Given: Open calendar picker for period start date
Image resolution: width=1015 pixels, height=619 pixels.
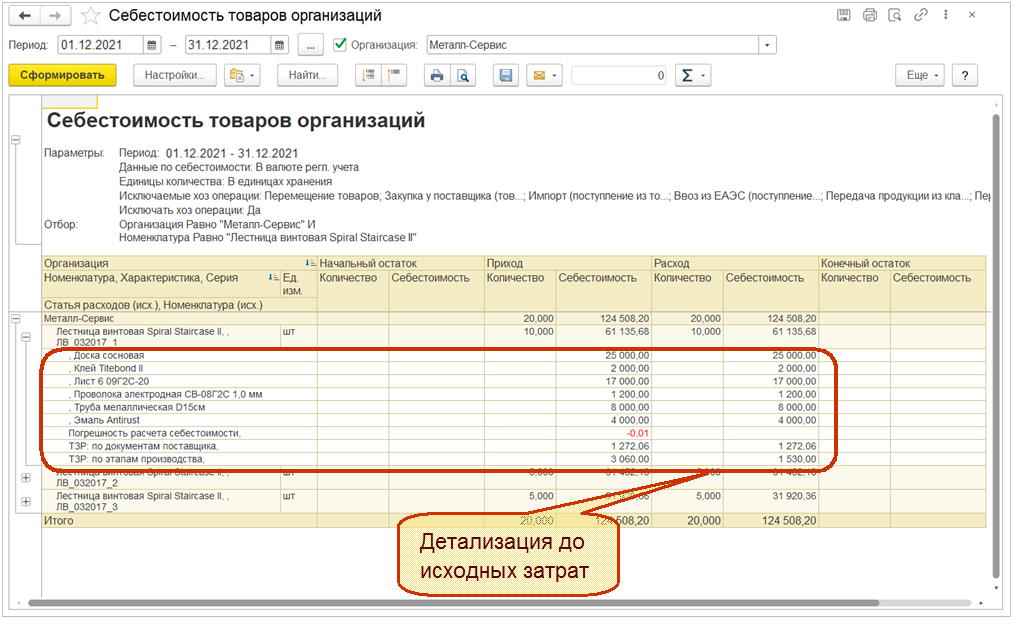Looking at the screenshot, I should (x=152, y=45).
